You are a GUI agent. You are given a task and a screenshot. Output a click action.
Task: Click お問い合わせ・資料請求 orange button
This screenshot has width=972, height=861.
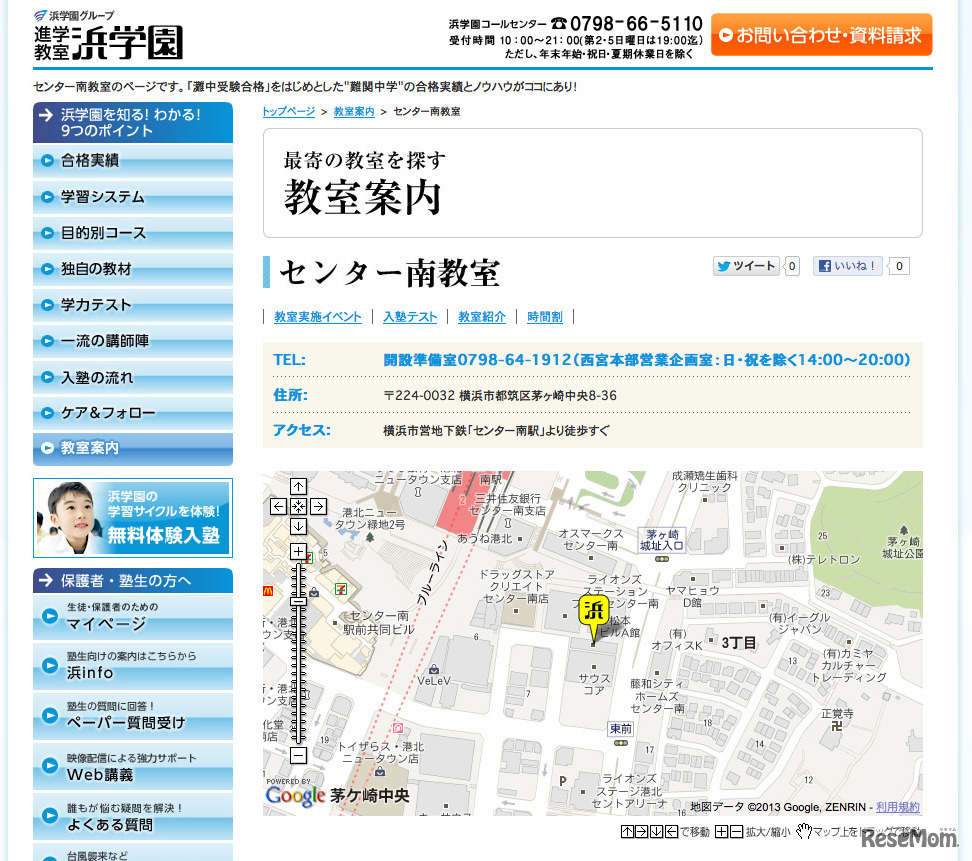click(x=821, y=35)
